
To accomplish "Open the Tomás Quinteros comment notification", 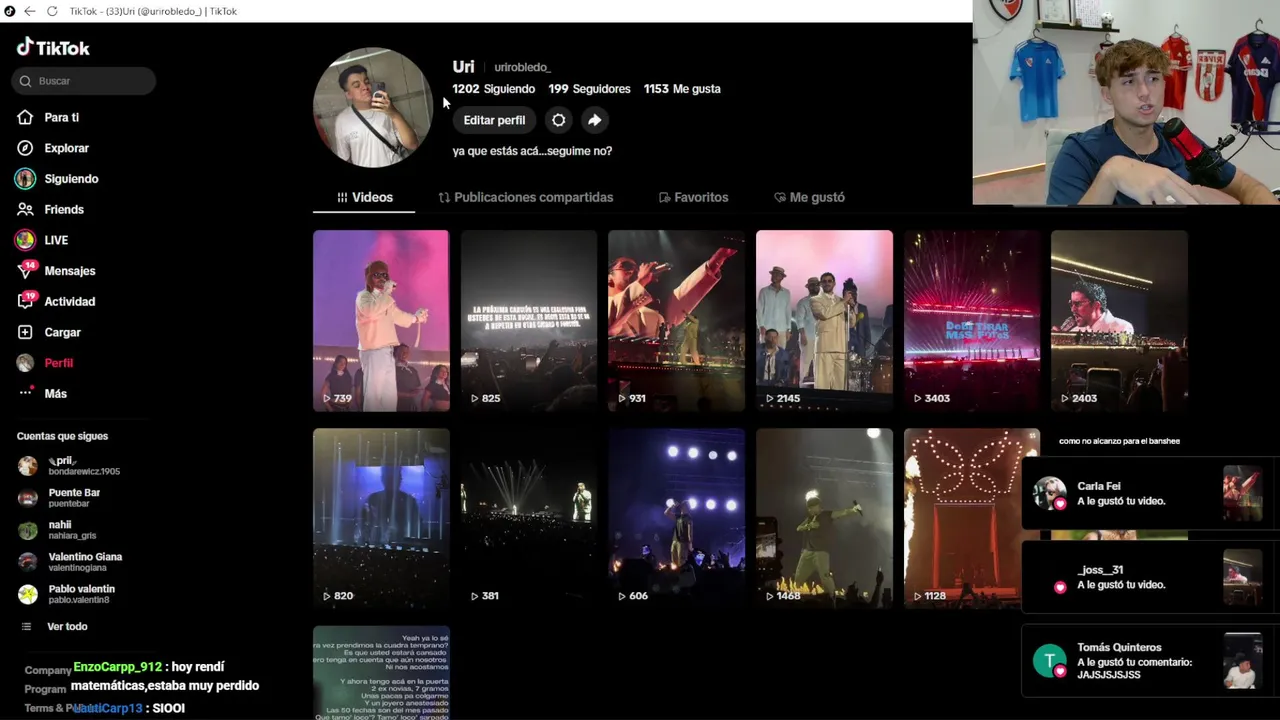I will 1150,660.
